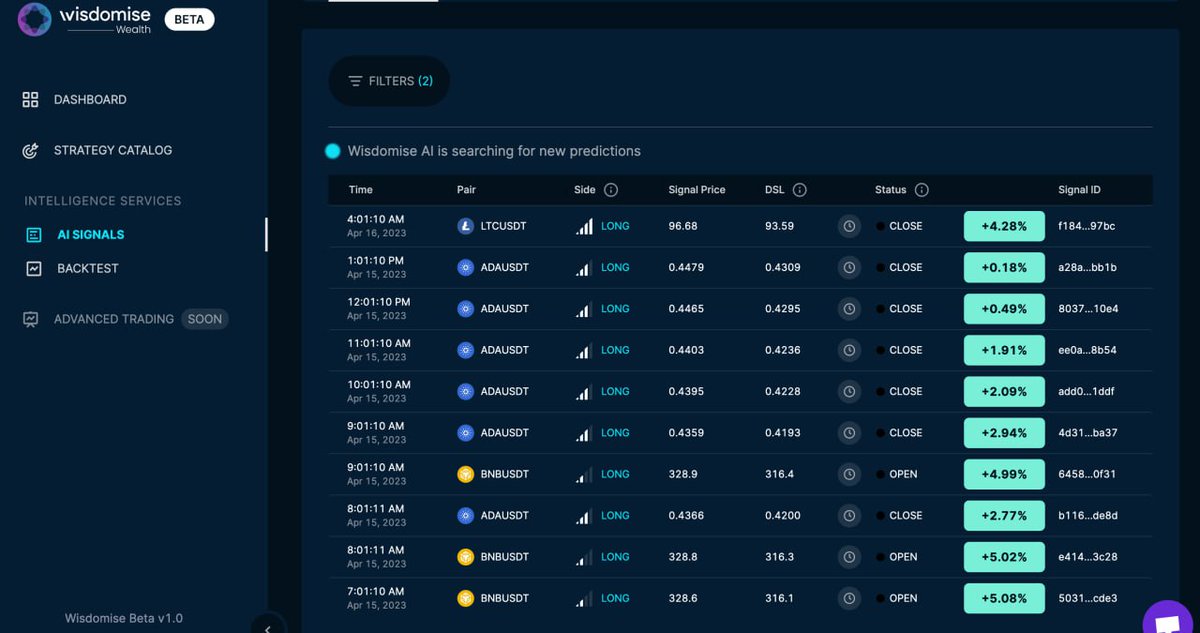Click the +1.91% result badge
The width and height of the screenshot is (1200, 633).
click(1004, 351)
